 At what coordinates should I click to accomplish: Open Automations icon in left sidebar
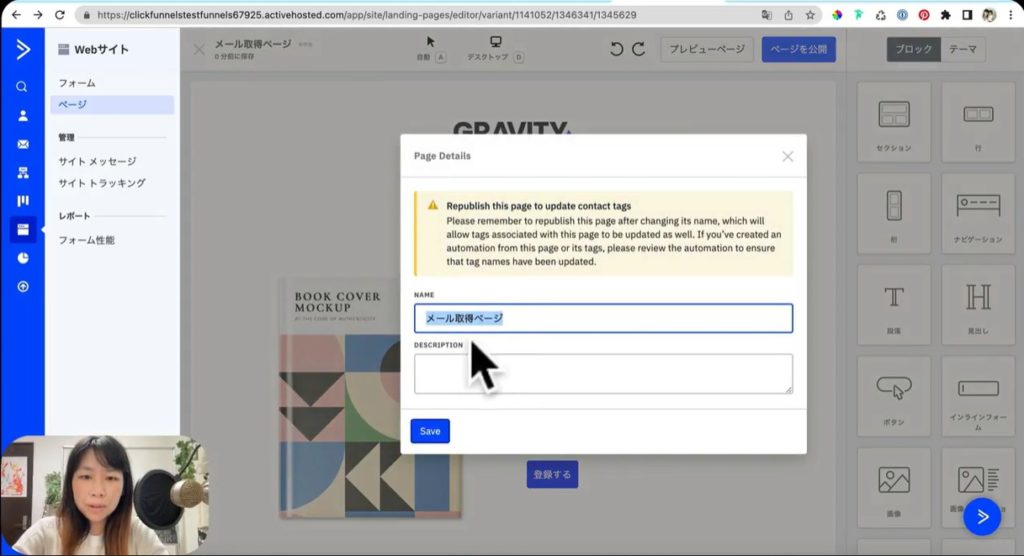click(x=22, y=173)
